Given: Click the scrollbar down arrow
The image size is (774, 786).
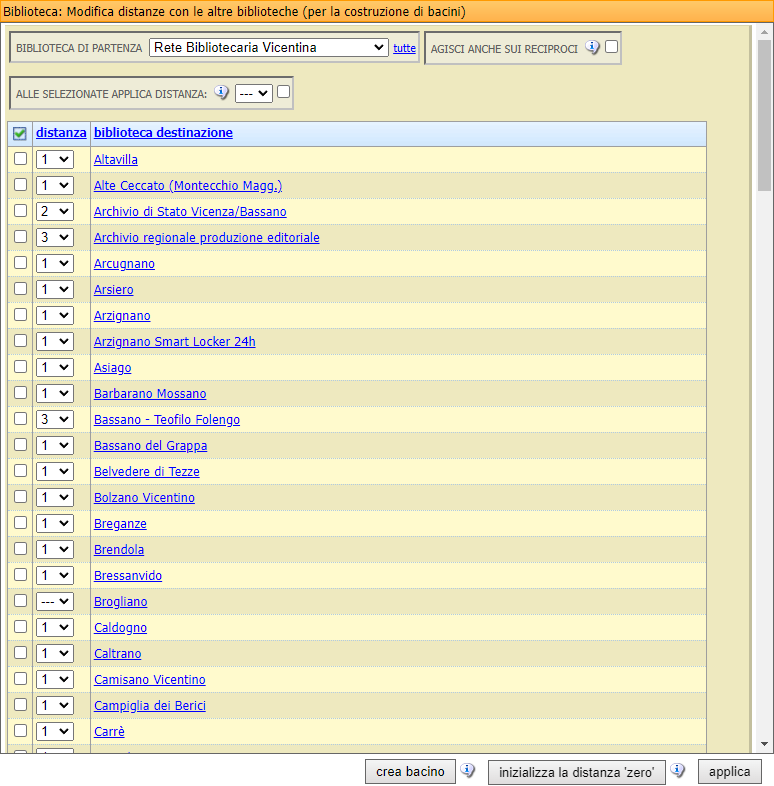Looking at the screenshot, I should [x=765, y=744].
